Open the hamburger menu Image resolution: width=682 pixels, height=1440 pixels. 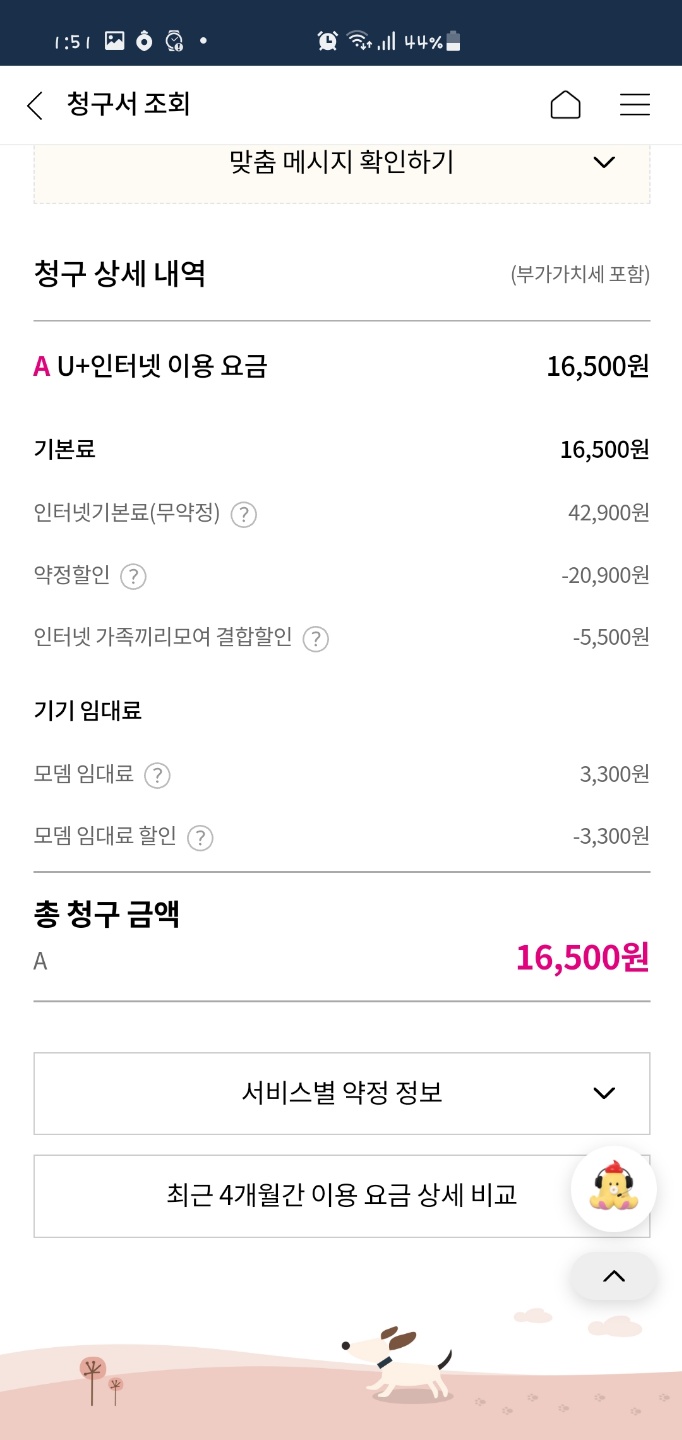tap(635, 105)
